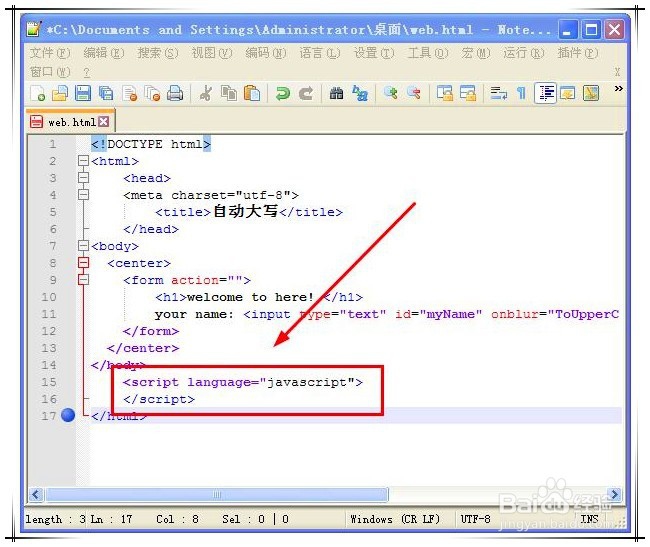Paste using the clipboard icon
This screenshot has width=650, height=547.
pos(252,93)
